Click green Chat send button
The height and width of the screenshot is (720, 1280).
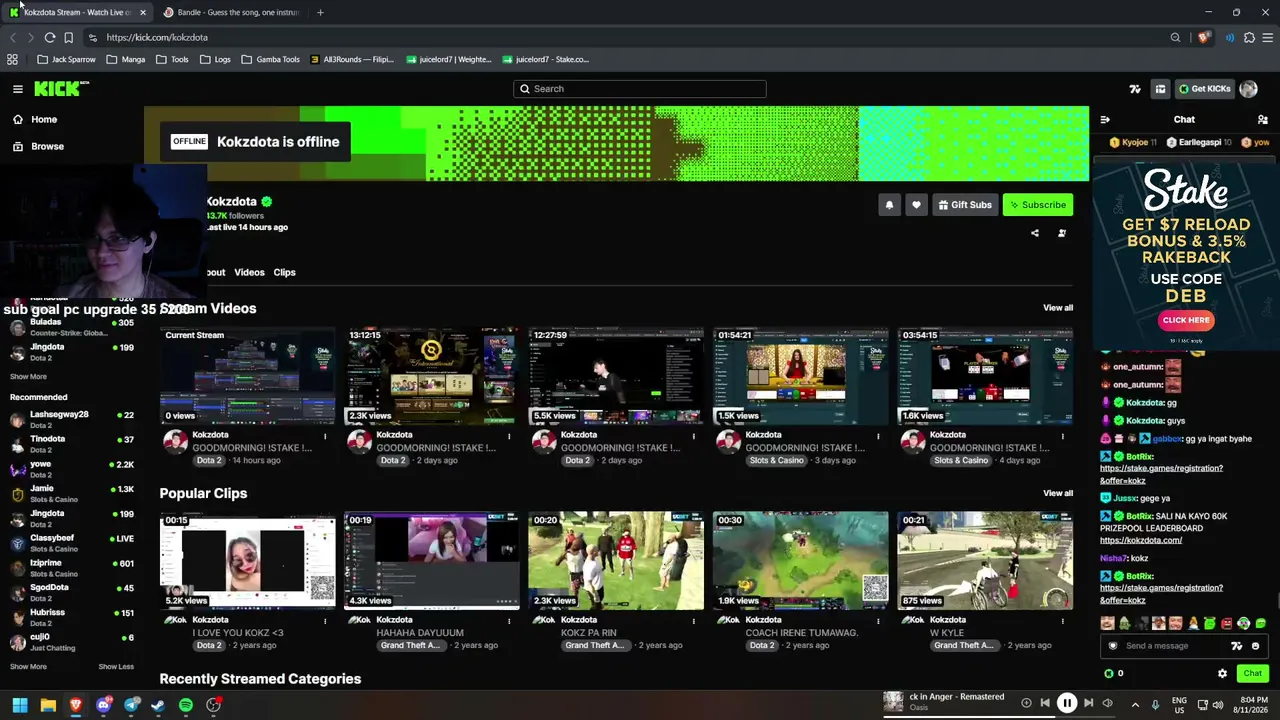1252,673
